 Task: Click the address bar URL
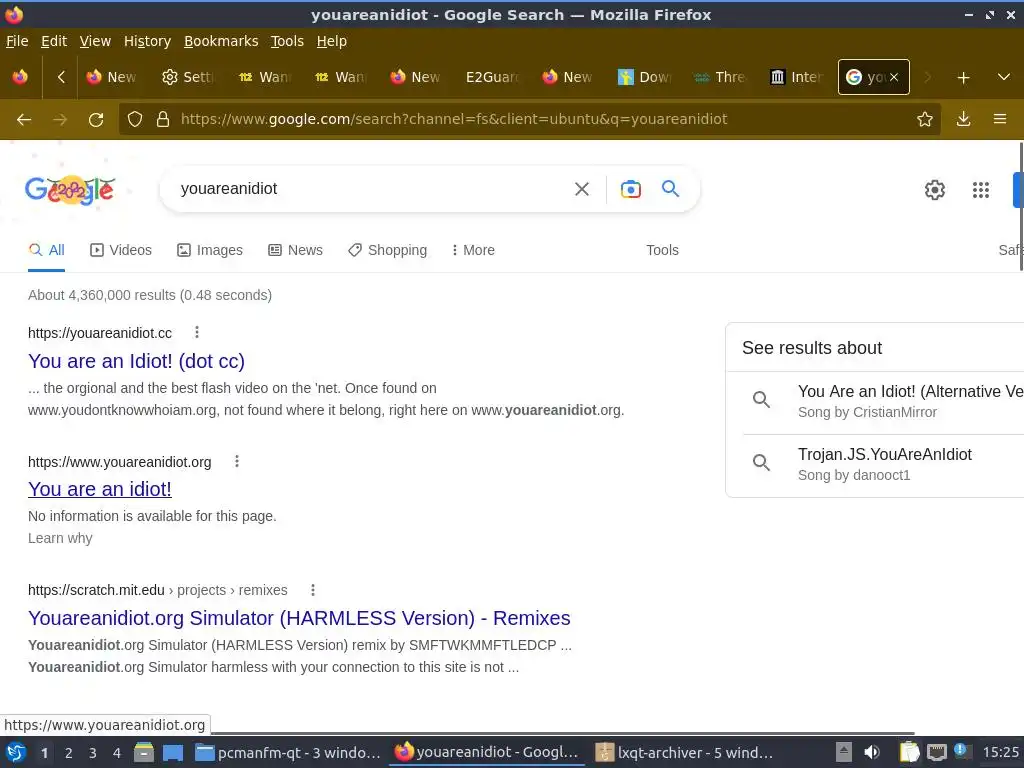454,119
